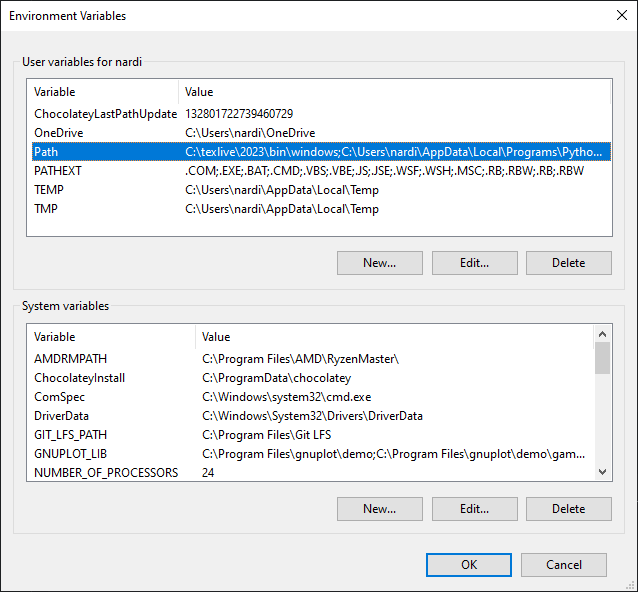
Task: Click Delete under User variables for nardi
Action: click(x=568, y=263)
